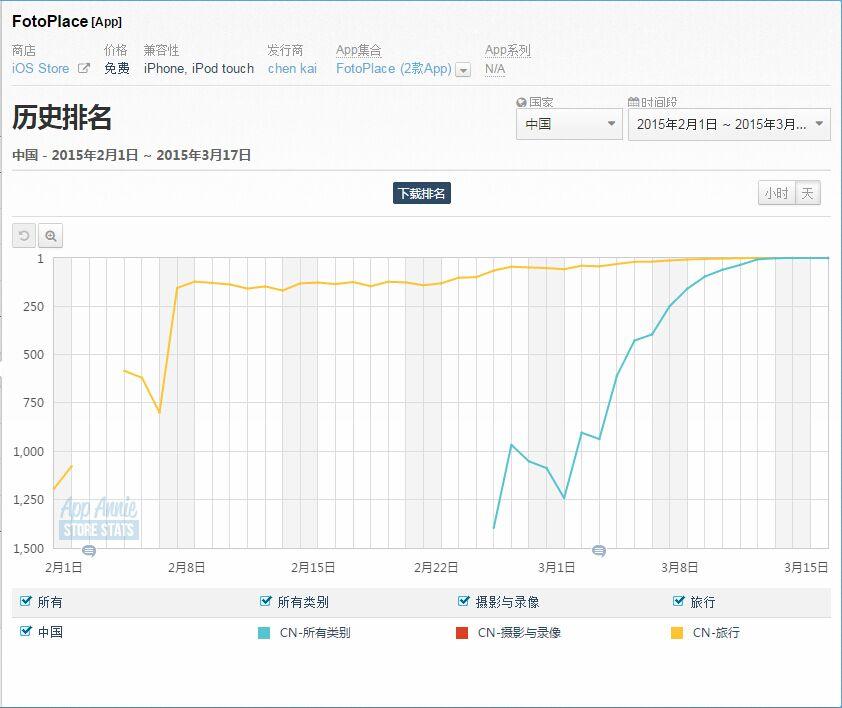Click the CN-摄影与录像 red color swatch

pyautogui.click(x=462, y=633)
